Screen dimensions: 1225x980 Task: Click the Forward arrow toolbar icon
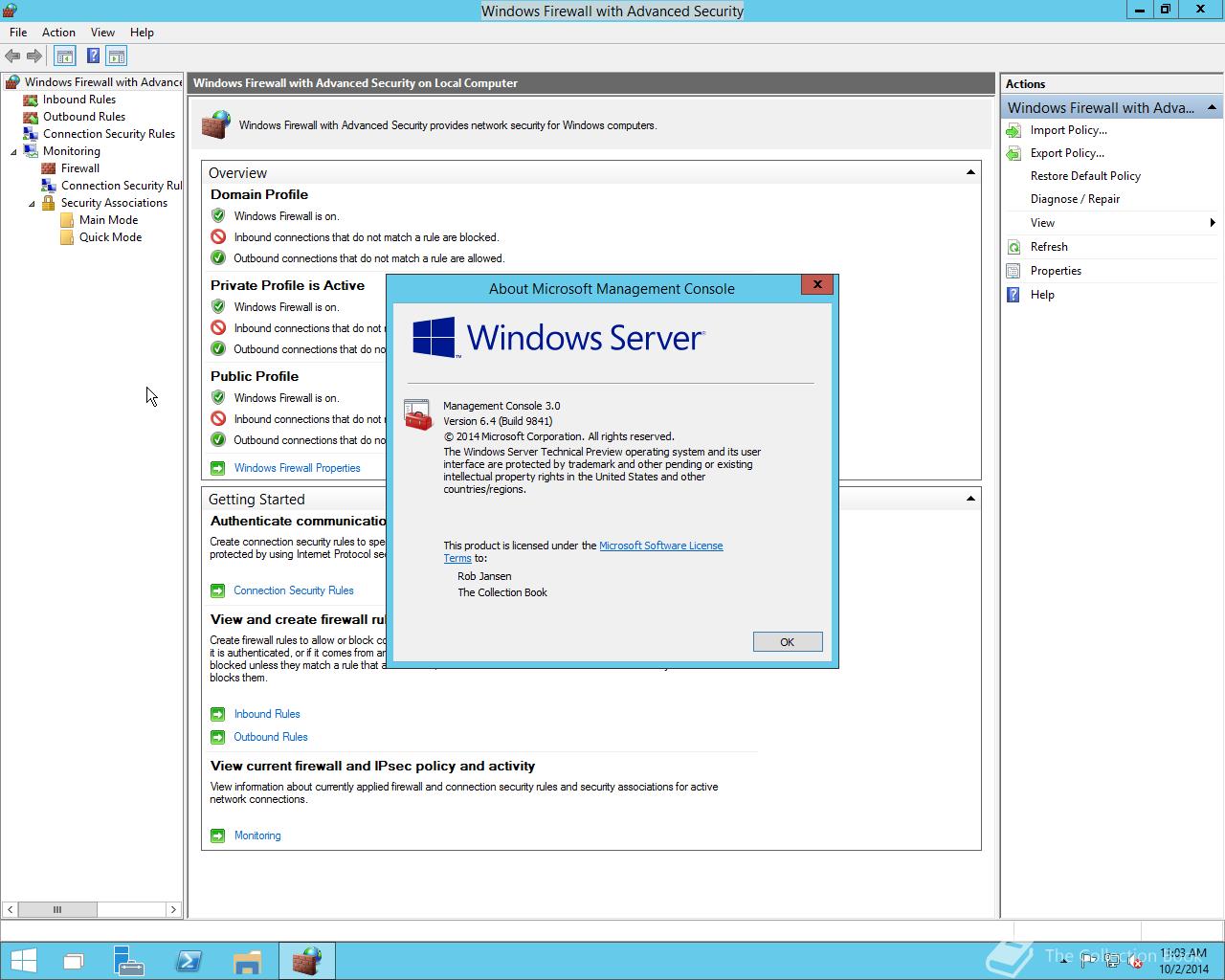[x=34, y=56]
